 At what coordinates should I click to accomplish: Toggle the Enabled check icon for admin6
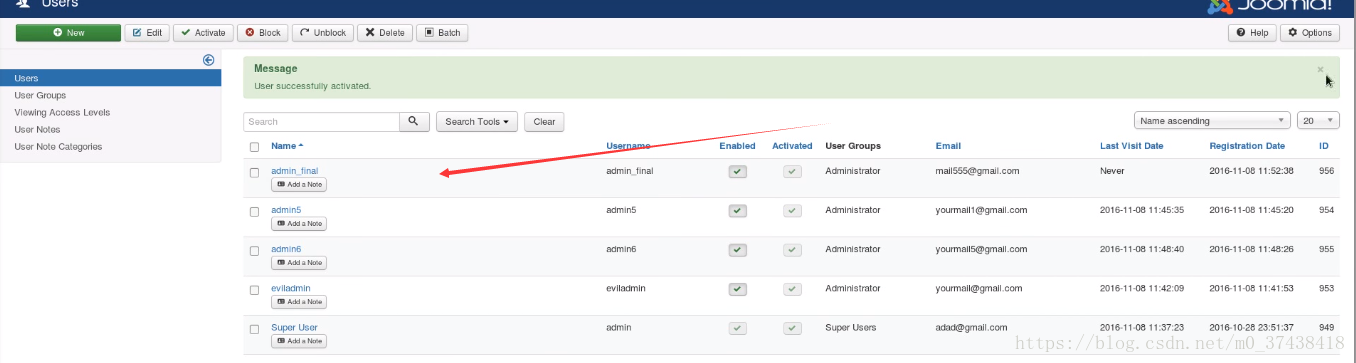738,250
